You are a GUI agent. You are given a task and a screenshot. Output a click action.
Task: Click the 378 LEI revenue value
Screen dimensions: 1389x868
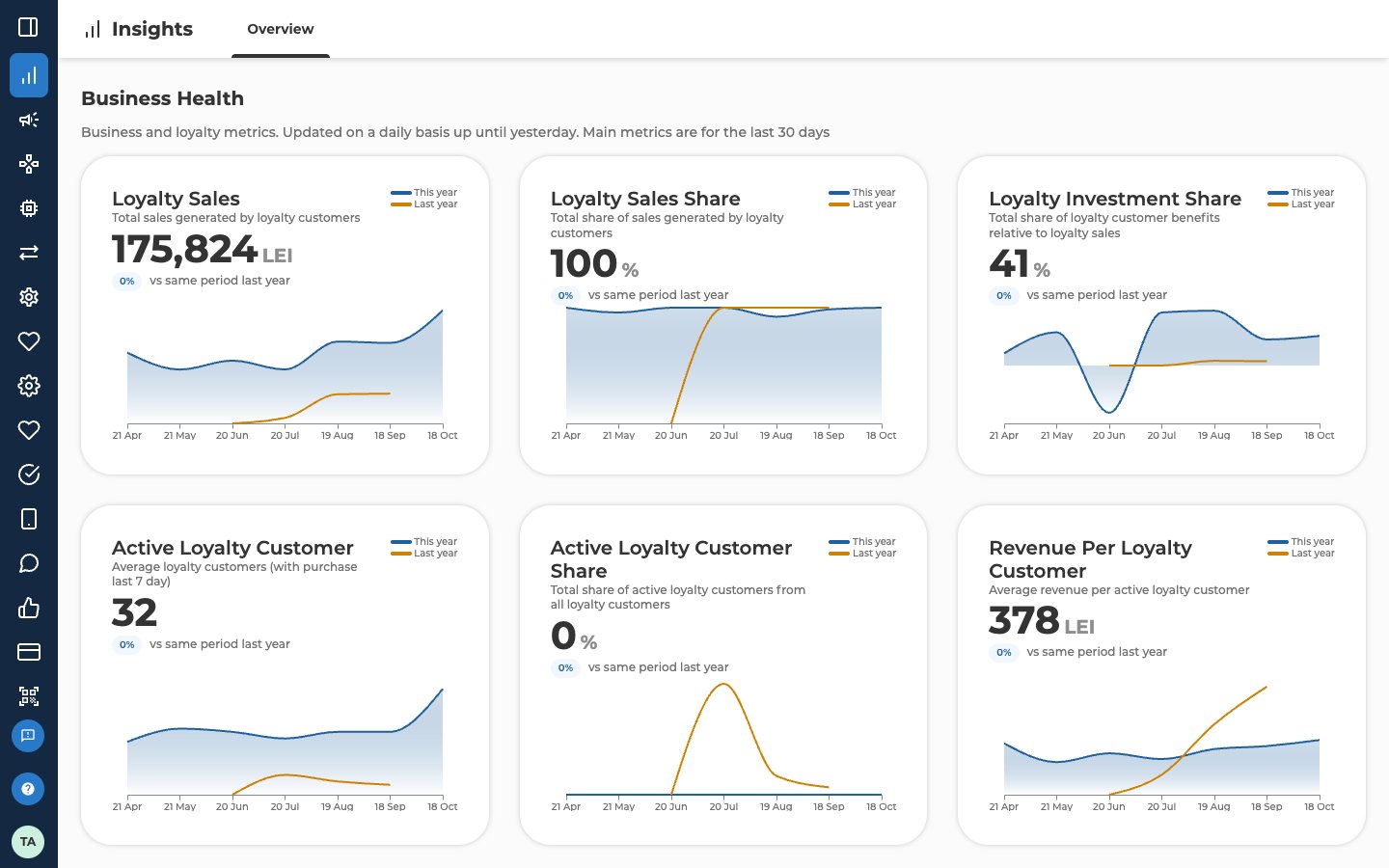pyautogui.click(x=1042, y=621)
